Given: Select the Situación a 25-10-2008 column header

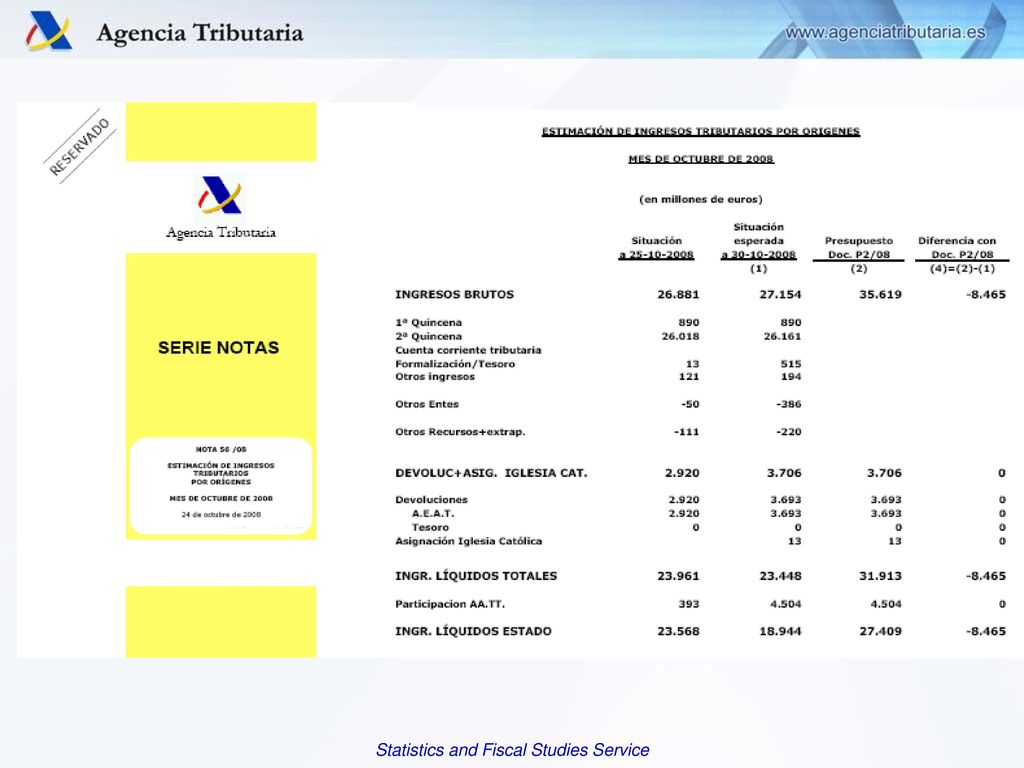Looking at the screenshot, I should pos(656,248).
